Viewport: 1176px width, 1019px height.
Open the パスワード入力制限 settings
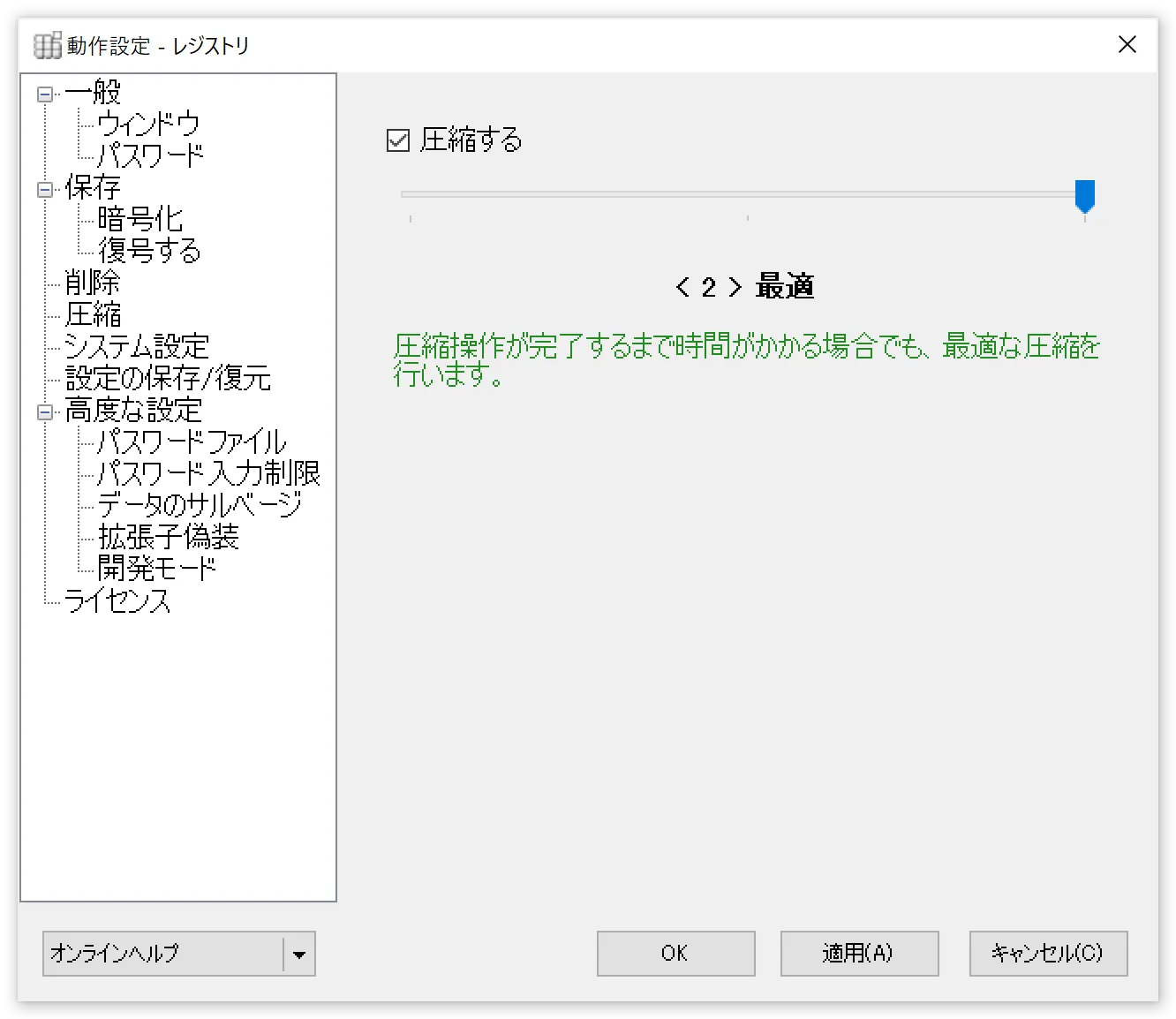click(x=210, y=473)
